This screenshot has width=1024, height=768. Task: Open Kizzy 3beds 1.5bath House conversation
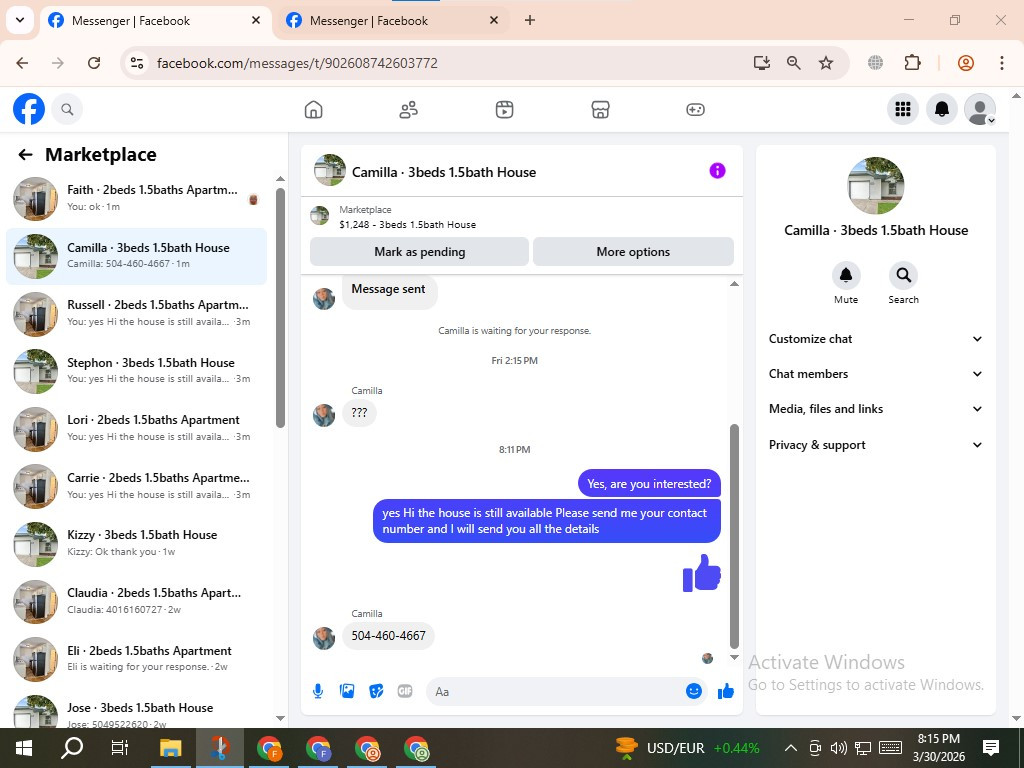point(136,543)
